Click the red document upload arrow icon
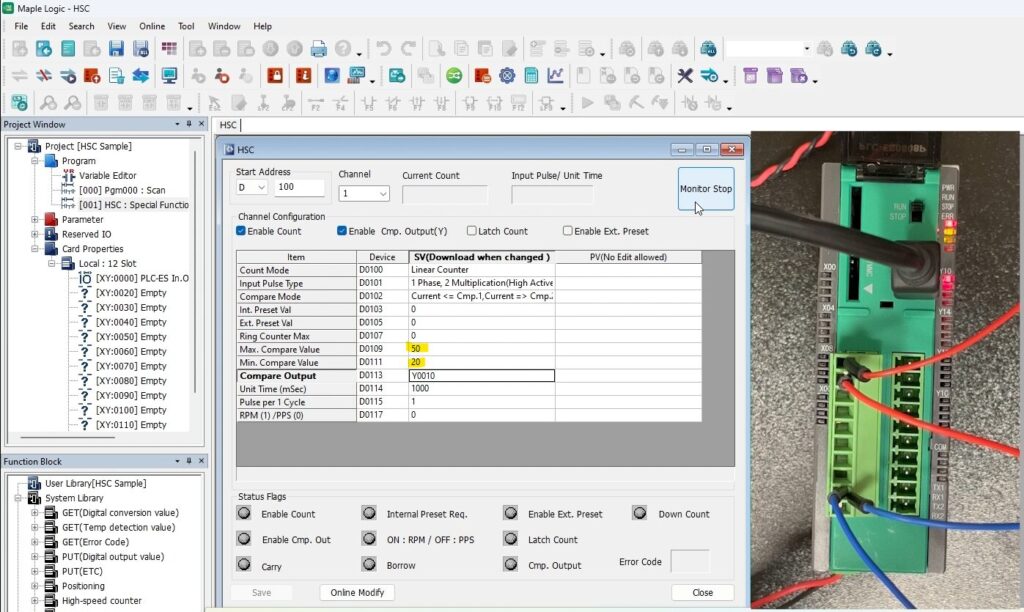This screenshot has width=1024, height=612. (92, 76)
